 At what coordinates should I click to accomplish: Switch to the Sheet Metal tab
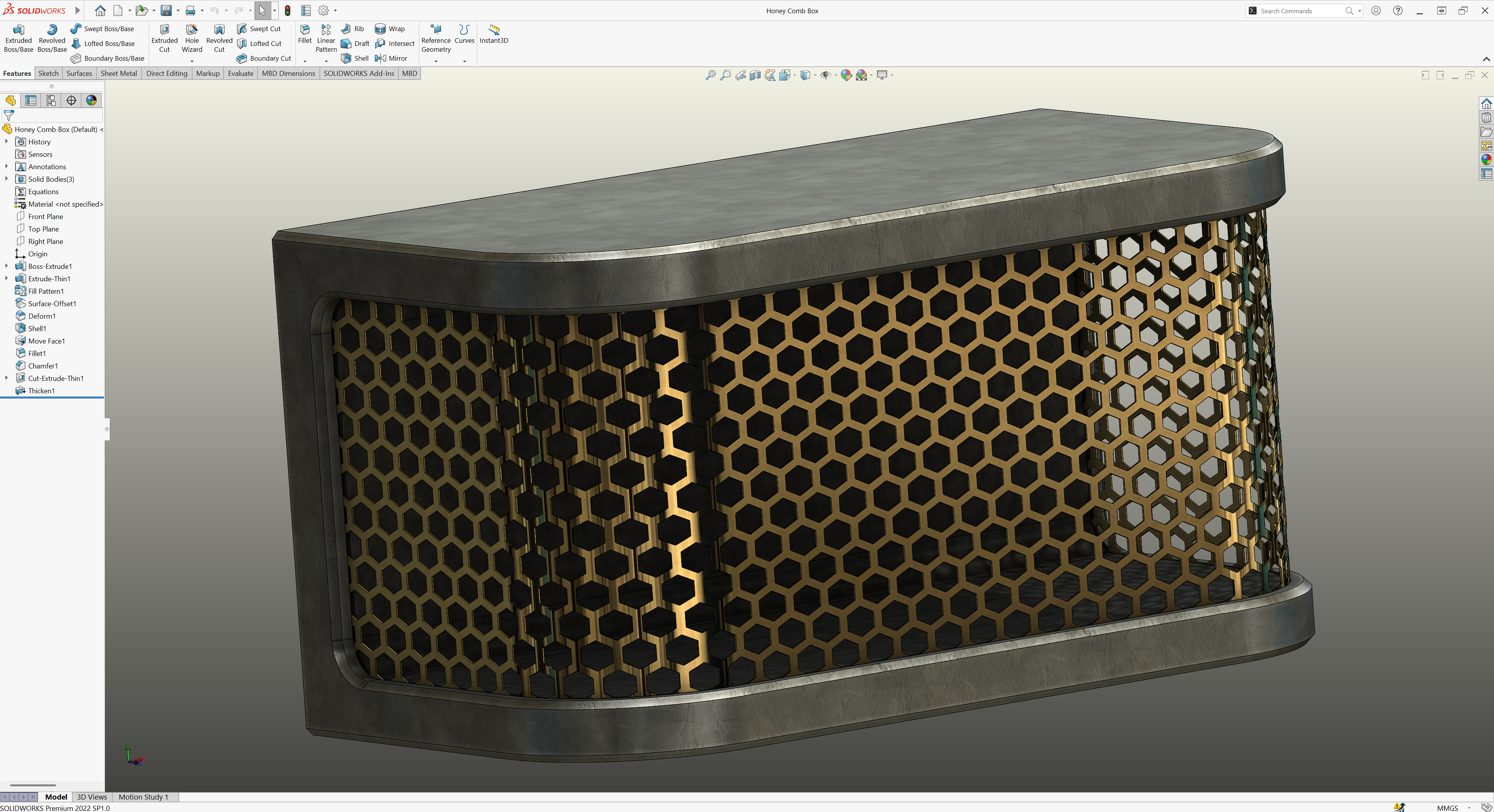pyautogui.click(x=119, y=74)
